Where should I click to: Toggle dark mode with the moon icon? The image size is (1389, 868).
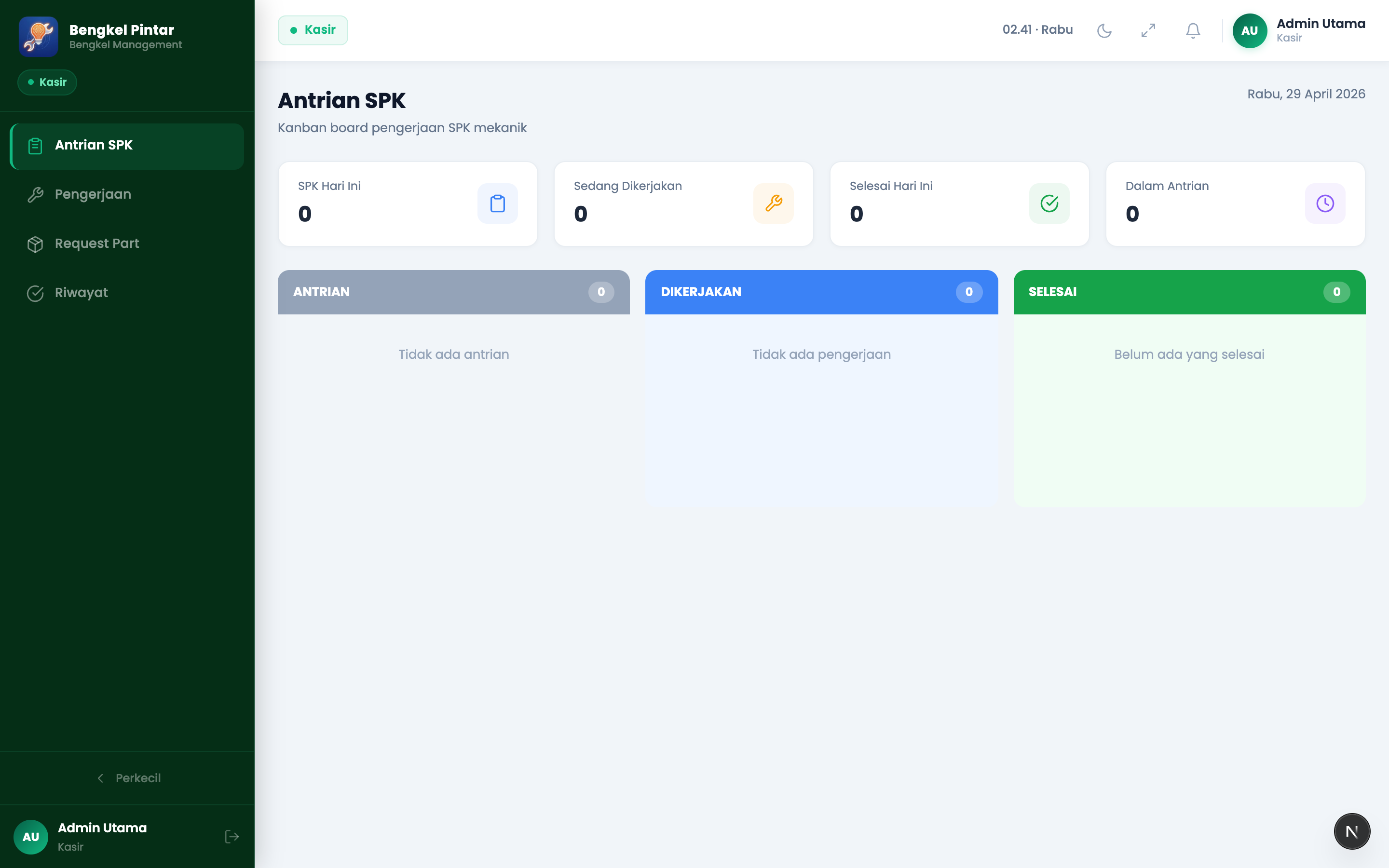pyautogui.click(x=1104, y=30)
